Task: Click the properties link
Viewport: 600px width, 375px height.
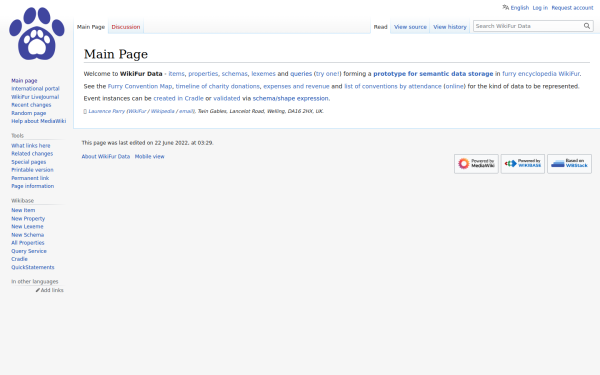Action: point(203,74)
